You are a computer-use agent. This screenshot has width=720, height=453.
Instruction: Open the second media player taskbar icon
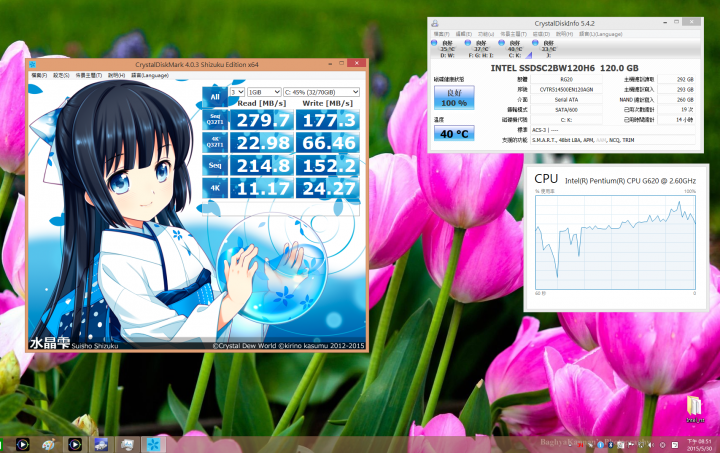point(75,444)
